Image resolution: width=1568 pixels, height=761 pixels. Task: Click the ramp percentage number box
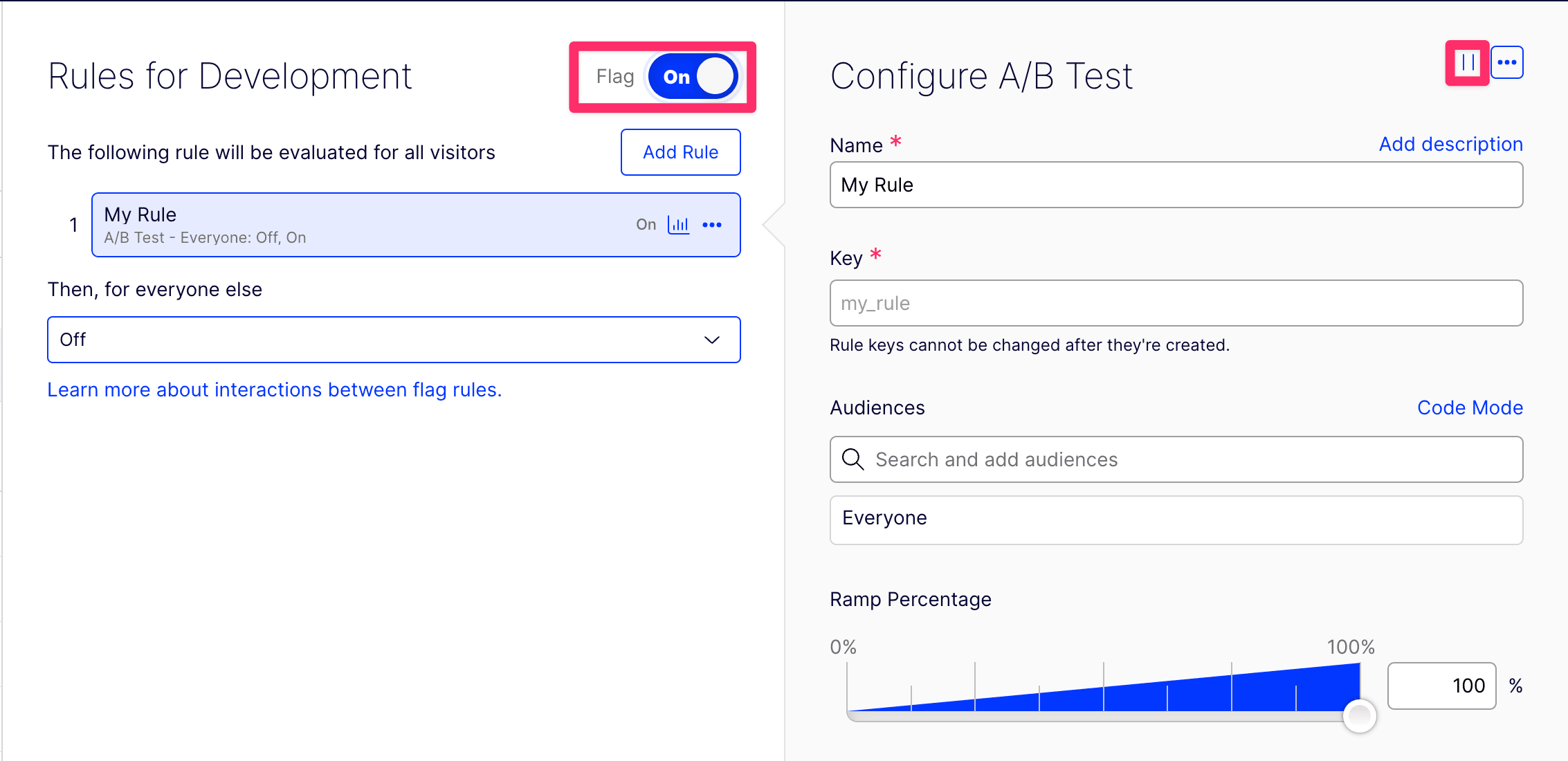tap(1441, 686)
